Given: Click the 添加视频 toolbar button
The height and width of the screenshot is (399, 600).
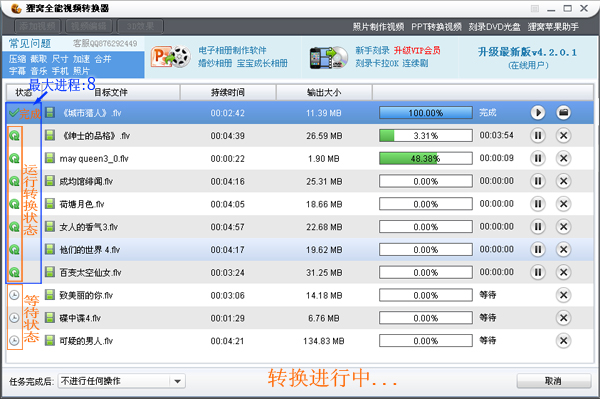Looking at the screenshot, I should [38, 26].
